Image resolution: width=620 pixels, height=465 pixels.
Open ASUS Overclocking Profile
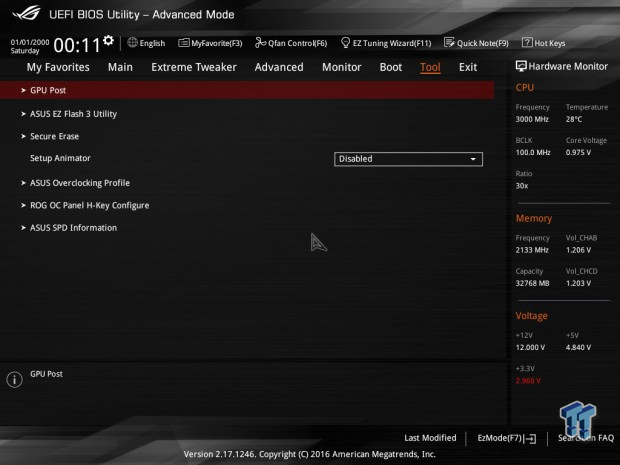[80, 183]
